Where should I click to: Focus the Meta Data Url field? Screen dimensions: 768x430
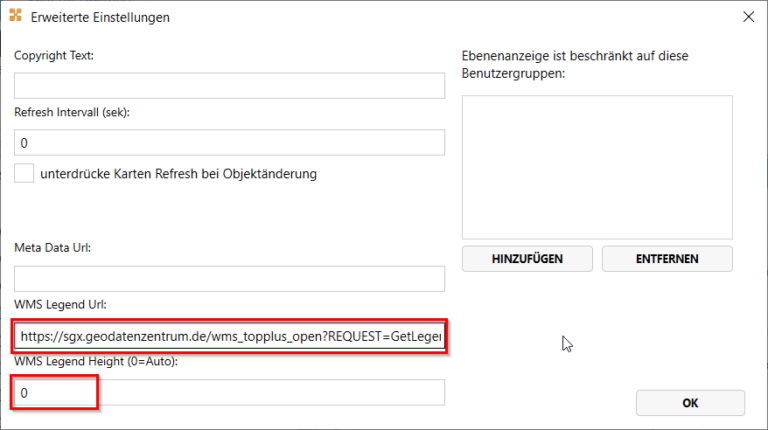pyautogui.click(x=229, y=279)
